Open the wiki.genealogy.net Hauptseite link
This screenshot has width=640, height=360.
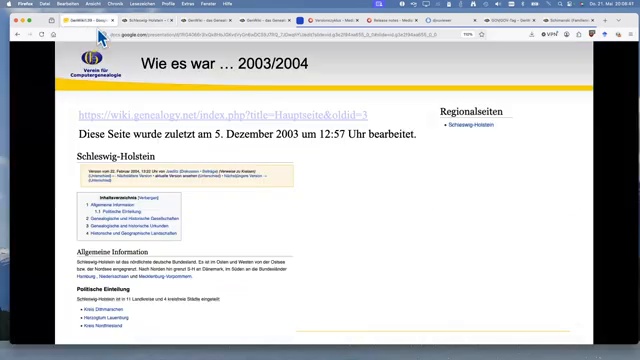coord(223,115)
